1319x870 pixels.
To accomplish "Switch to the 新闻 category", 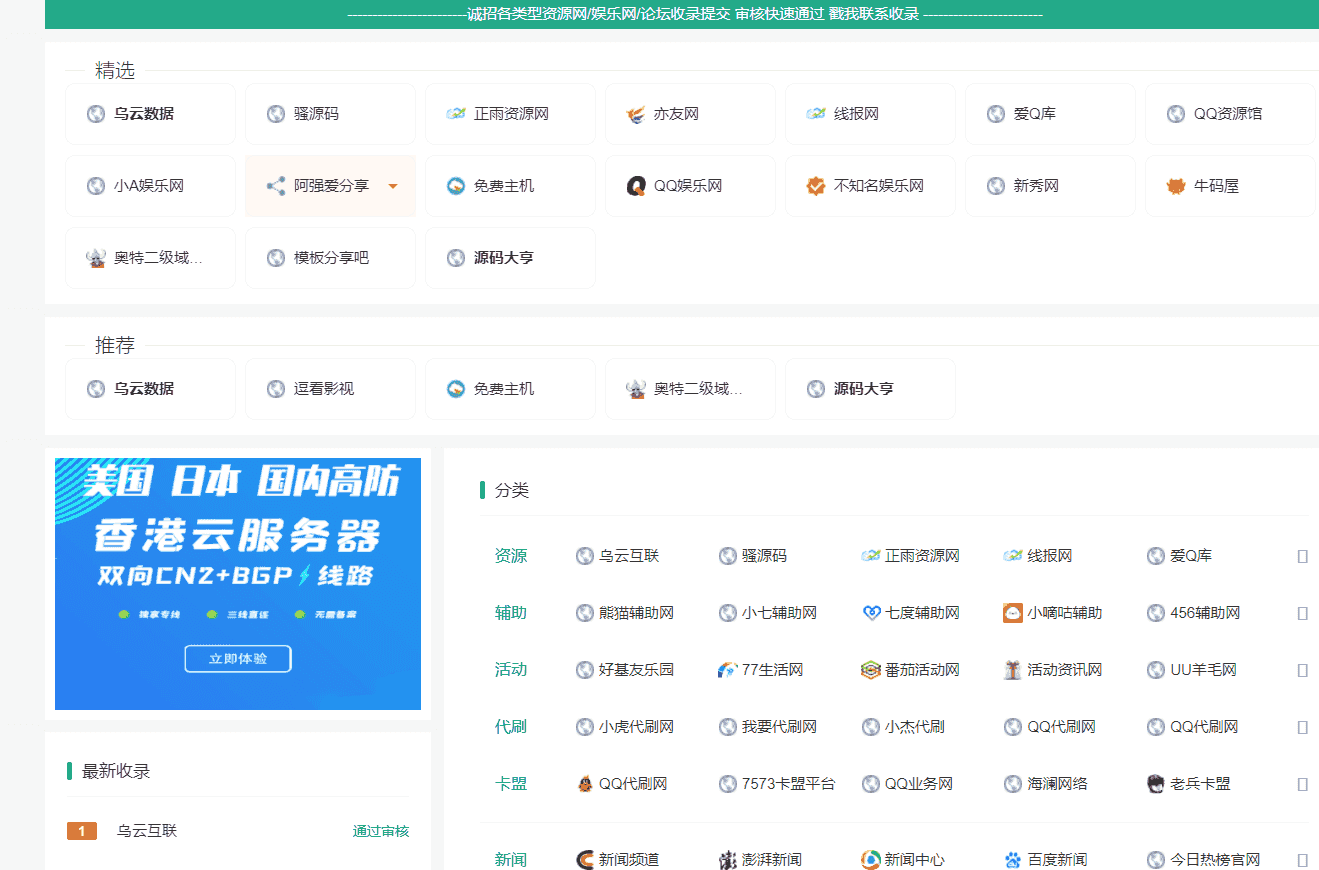I will (511, 859).
